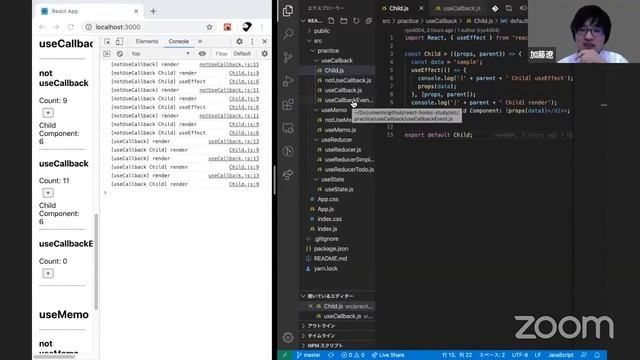The image size is (640, 360).
Task: Click the console Filter input field
Action: (221, 54)
